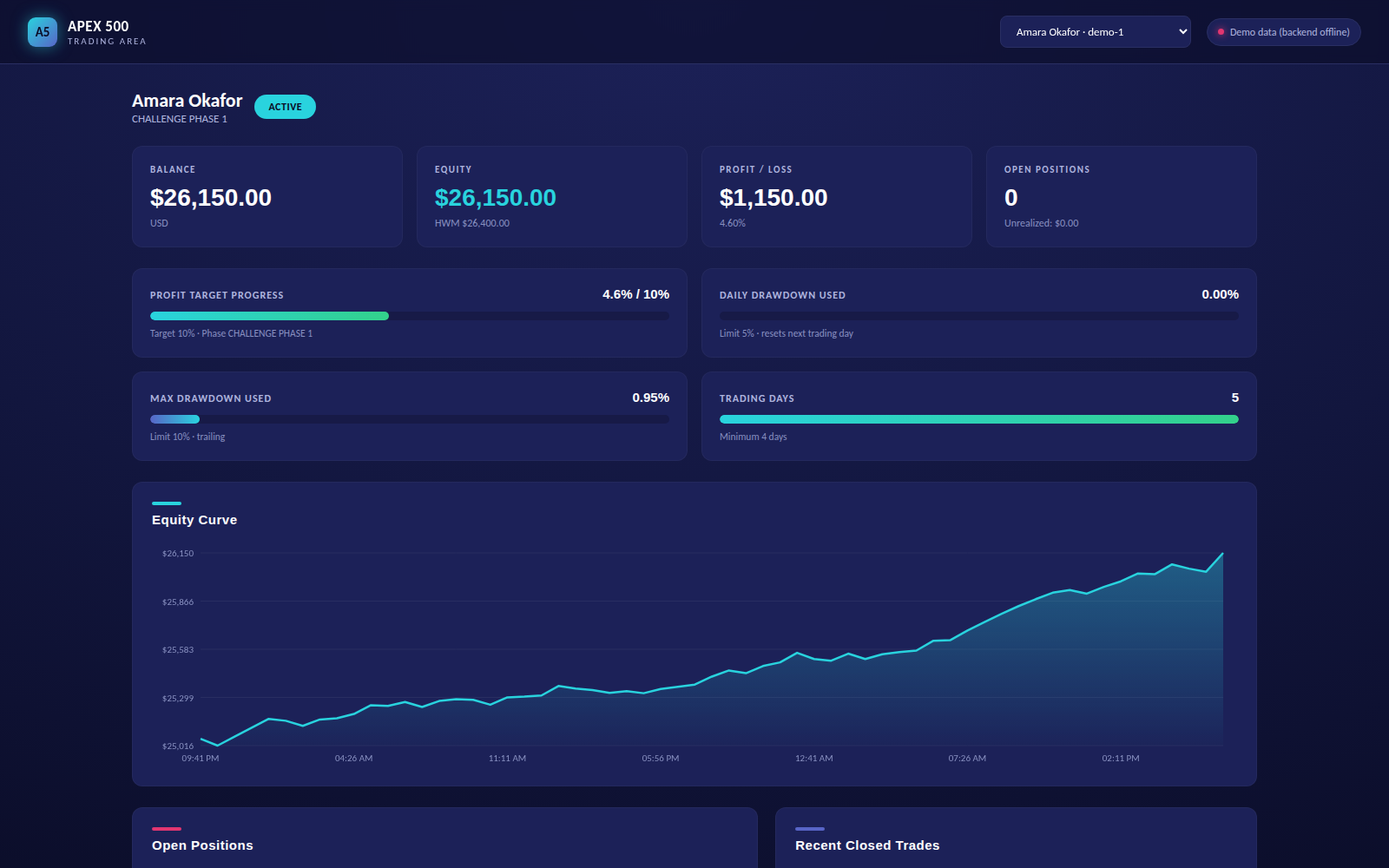Click the Open Positions count 0
The image size is (1389, 868).
[1010, 198]
